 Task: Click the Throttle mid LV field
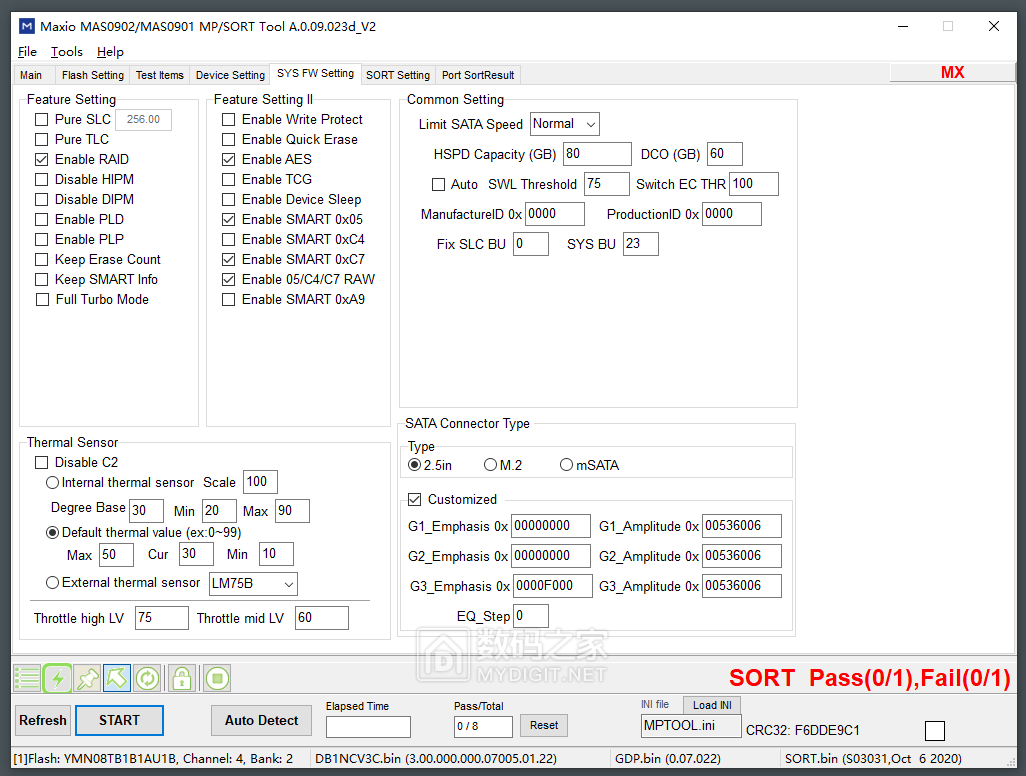(322, 618)
